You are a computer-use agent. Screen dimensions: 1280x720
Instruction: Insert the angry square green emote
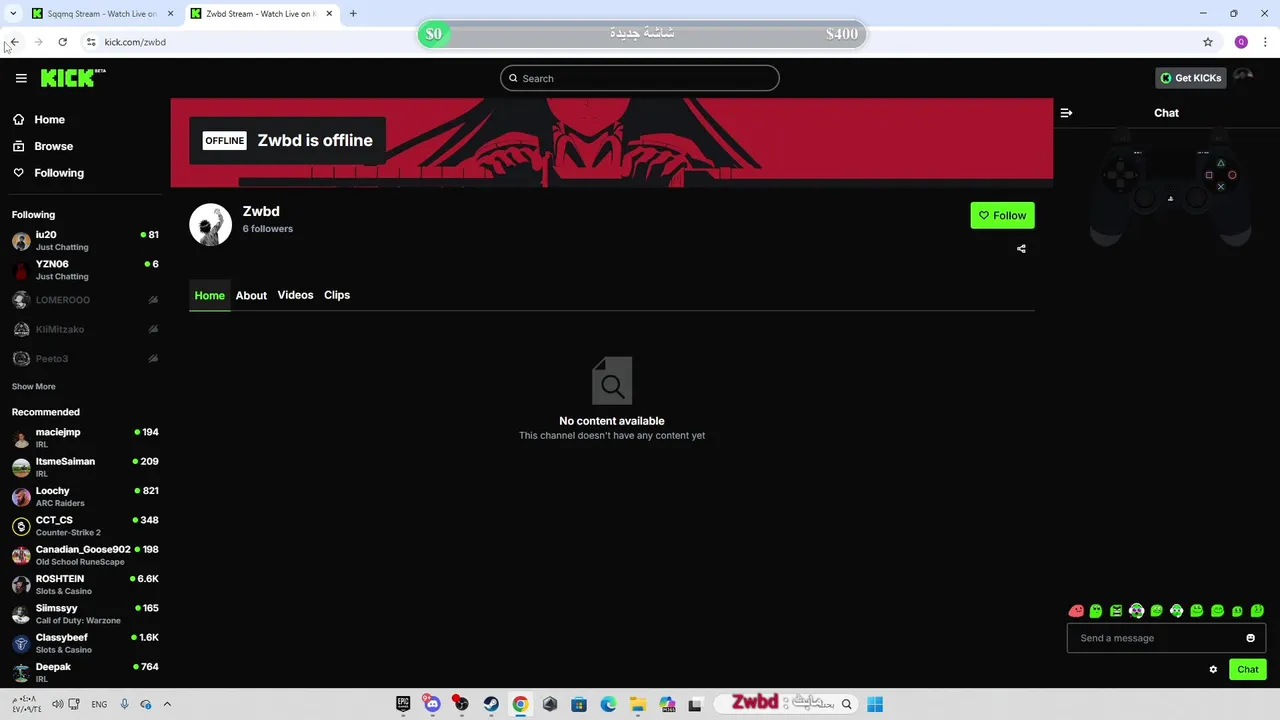click(x=1116, y=611)
